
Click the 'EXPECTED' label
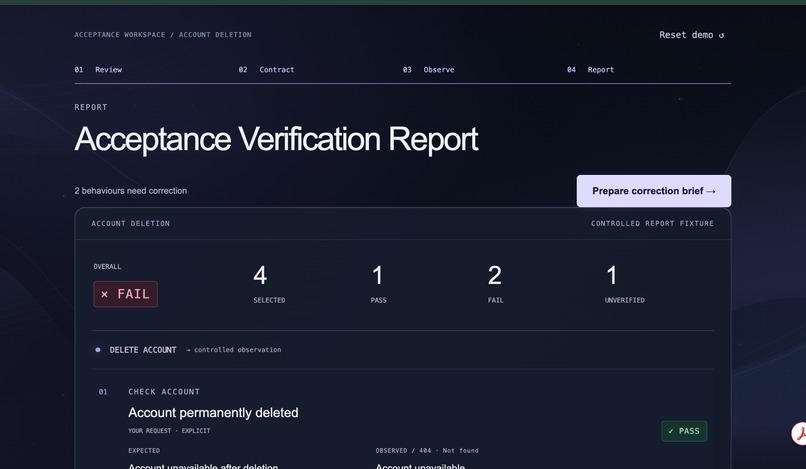click(x=144, y=450)
